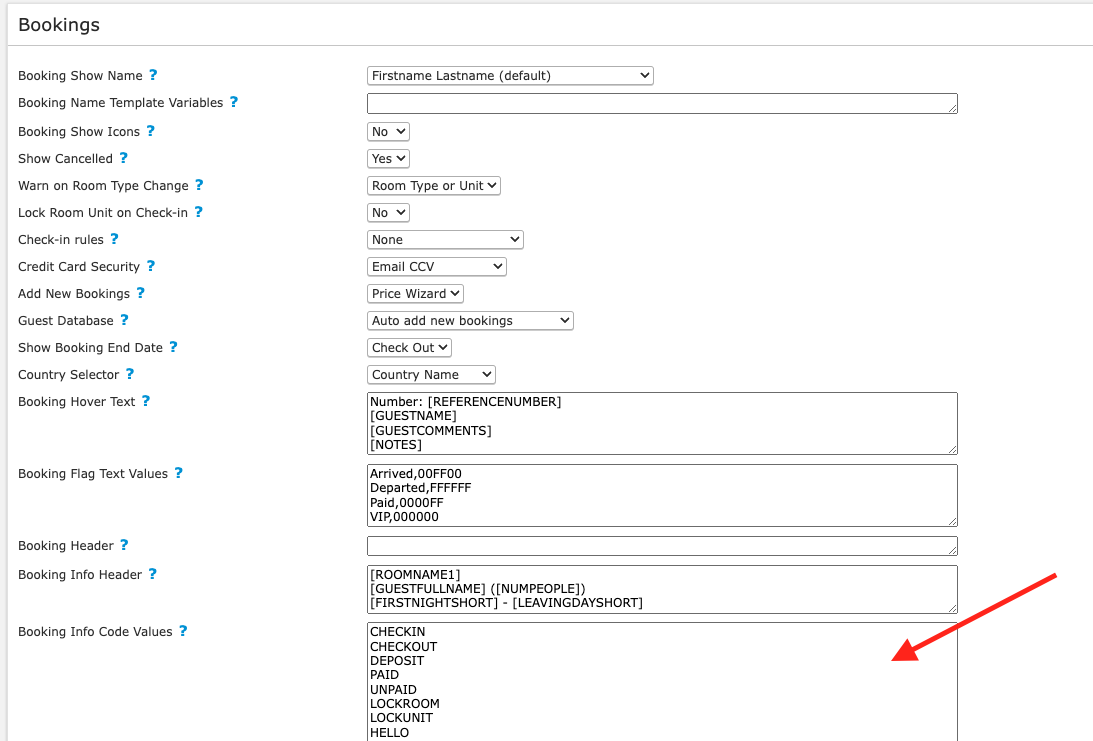Viewport: 1093px width, 741px height.
Task: Click the "Paid,0000FF" line
Action: 406,503
